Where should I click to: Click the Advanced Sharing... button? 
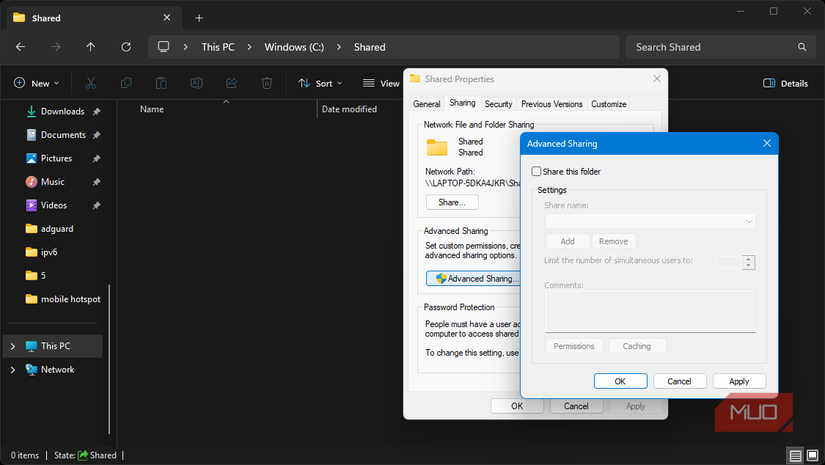(473, 278)
